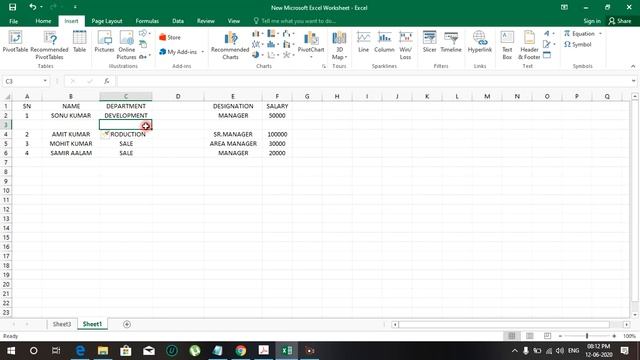This screenshot has width=640, height=360.
Task: Insert an Equation
Action: tap(579, 33)
